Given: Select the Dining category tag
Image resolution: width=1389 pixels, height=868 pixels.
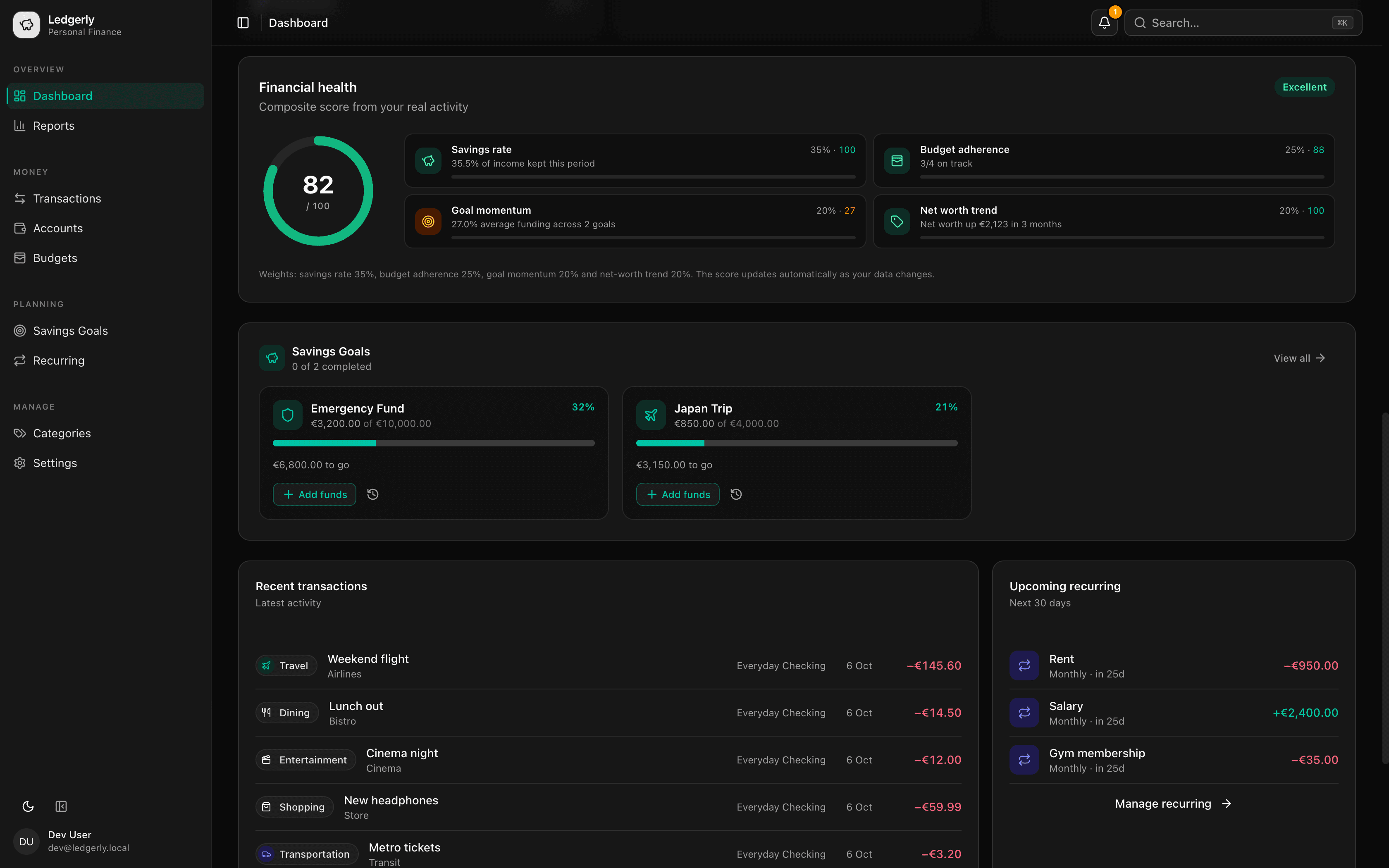Looking at the screenshot, I should [x=287, y=713].
